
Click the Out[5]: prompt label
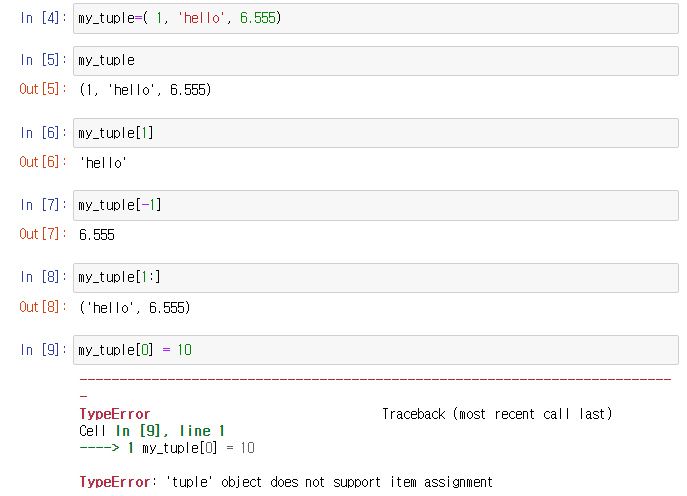pos(43,89)
